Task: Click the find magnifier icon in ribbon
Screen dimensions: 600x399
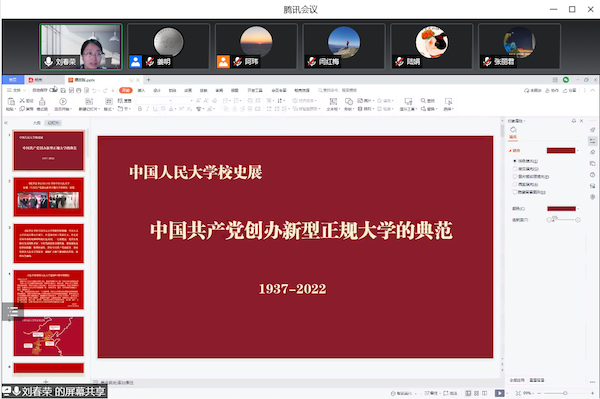Action: point(423,101)
